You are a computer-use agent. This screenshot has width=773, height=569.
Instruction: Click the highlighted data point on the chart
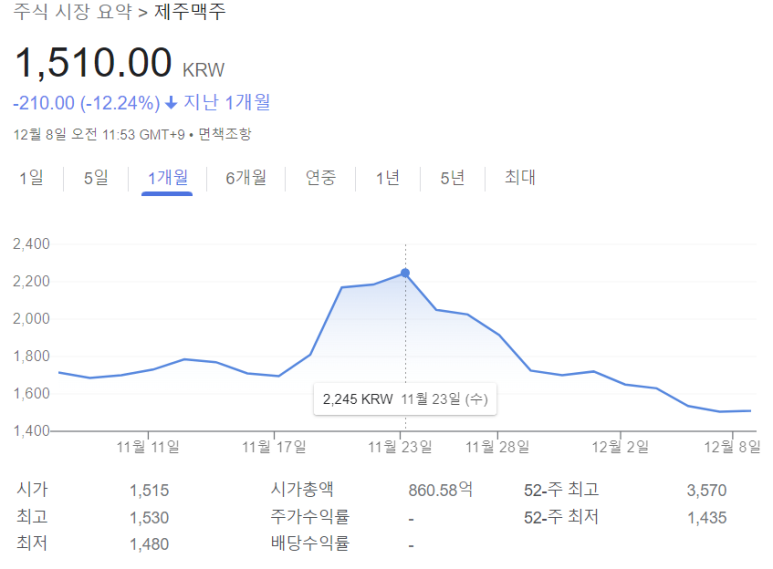(405, 273)
